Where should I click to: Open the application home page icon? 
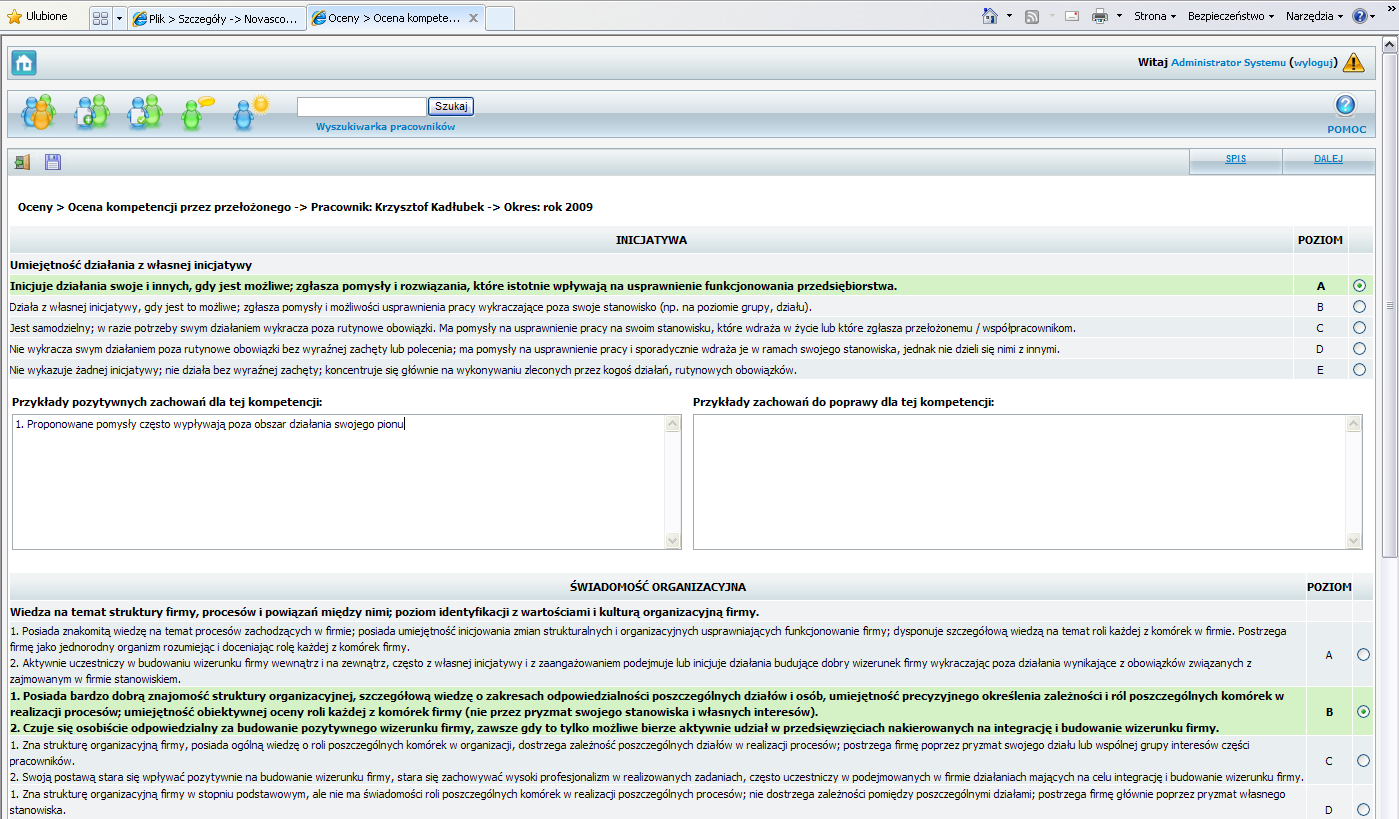(24, 63)
